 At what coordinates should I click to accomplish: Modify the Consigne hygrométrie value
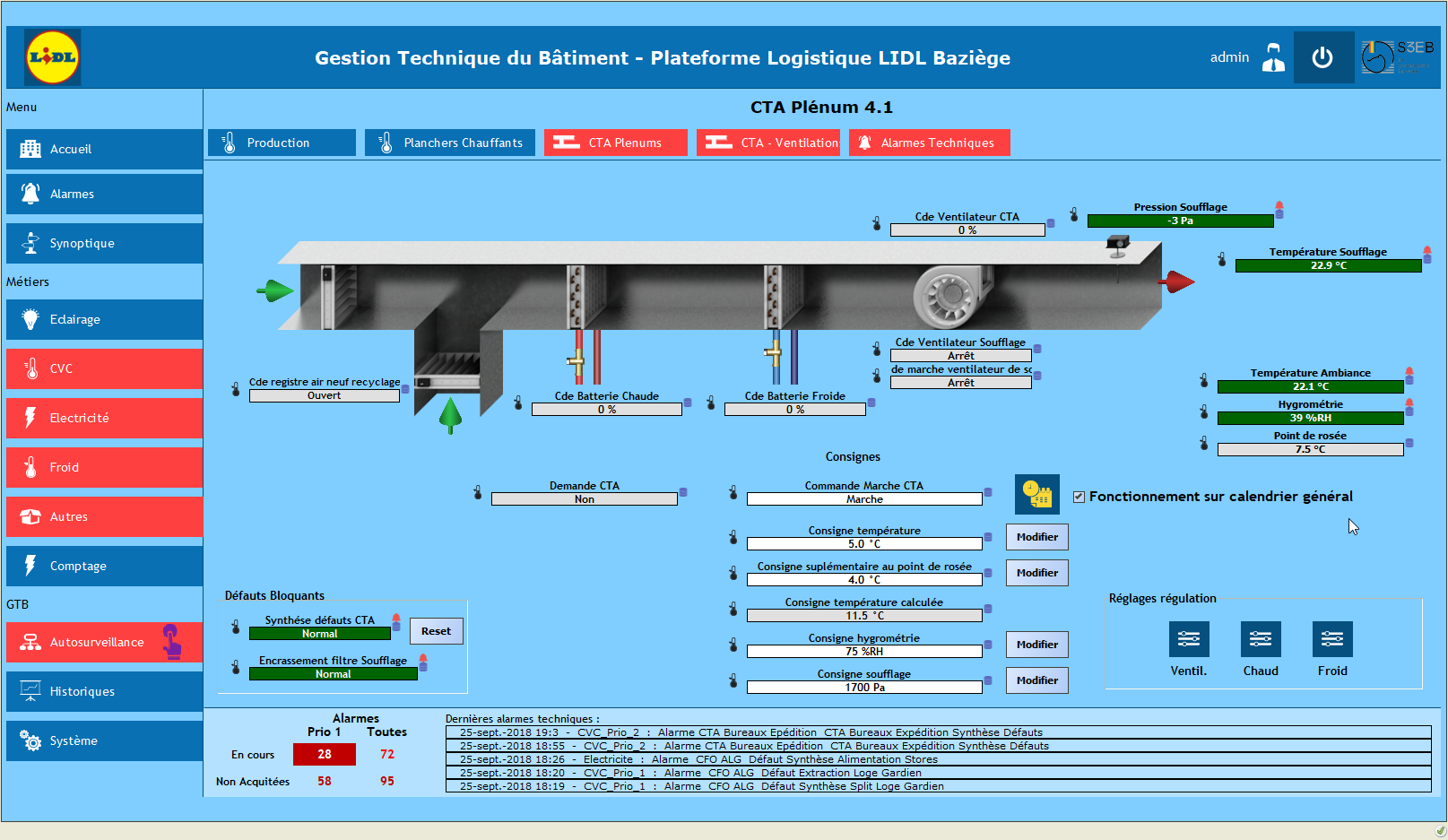point(1037,645)
